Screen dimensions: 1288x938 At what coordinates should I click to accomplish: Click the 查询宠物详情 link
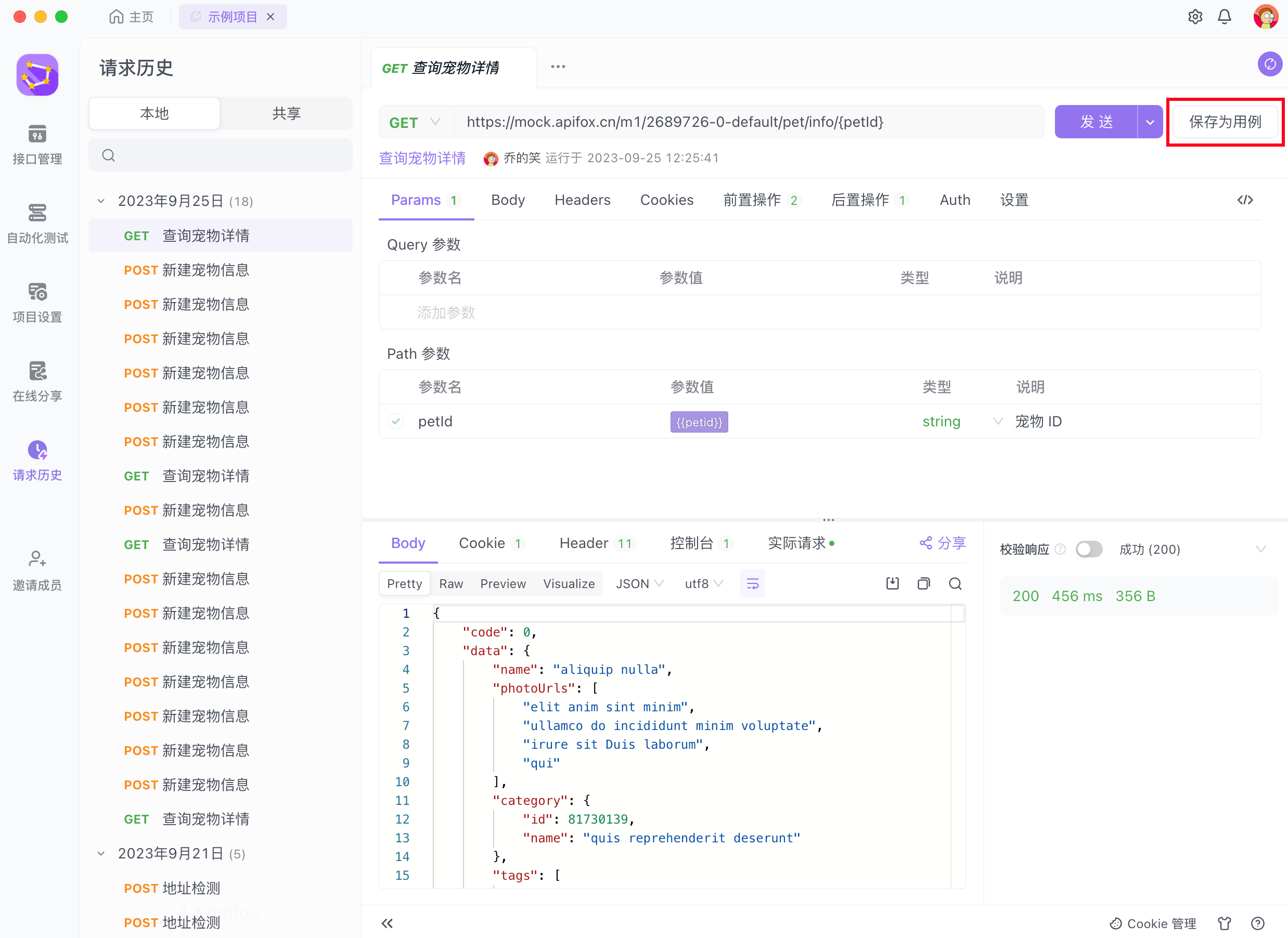422,158
